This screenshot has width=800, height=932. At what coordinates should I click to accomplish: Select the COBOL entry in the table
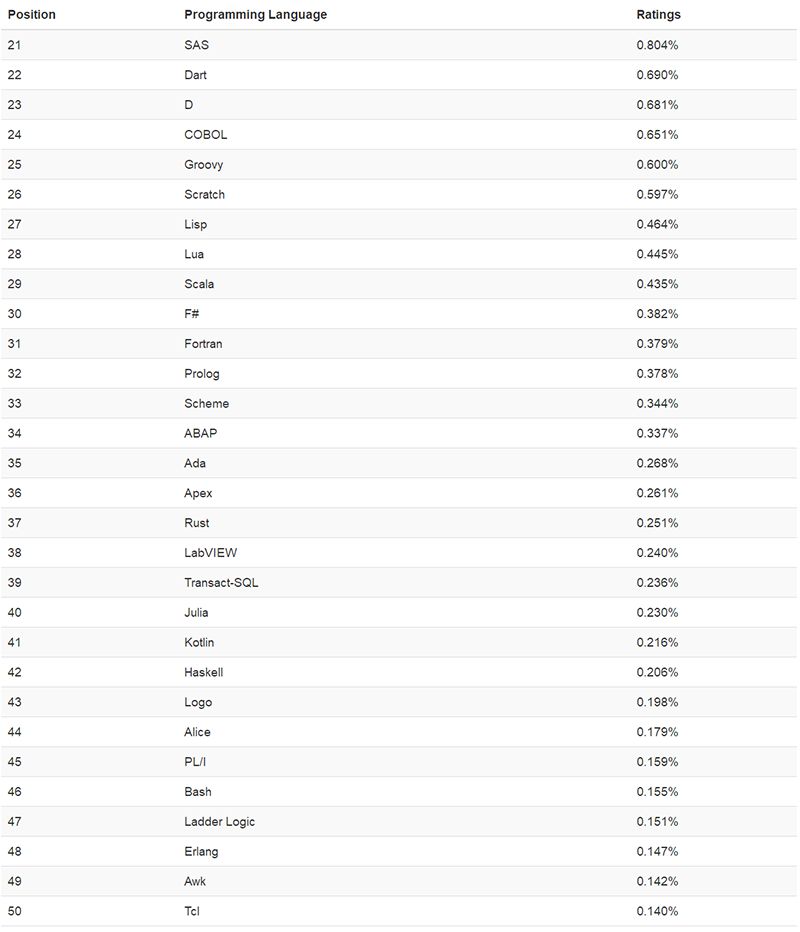point(206,135)
